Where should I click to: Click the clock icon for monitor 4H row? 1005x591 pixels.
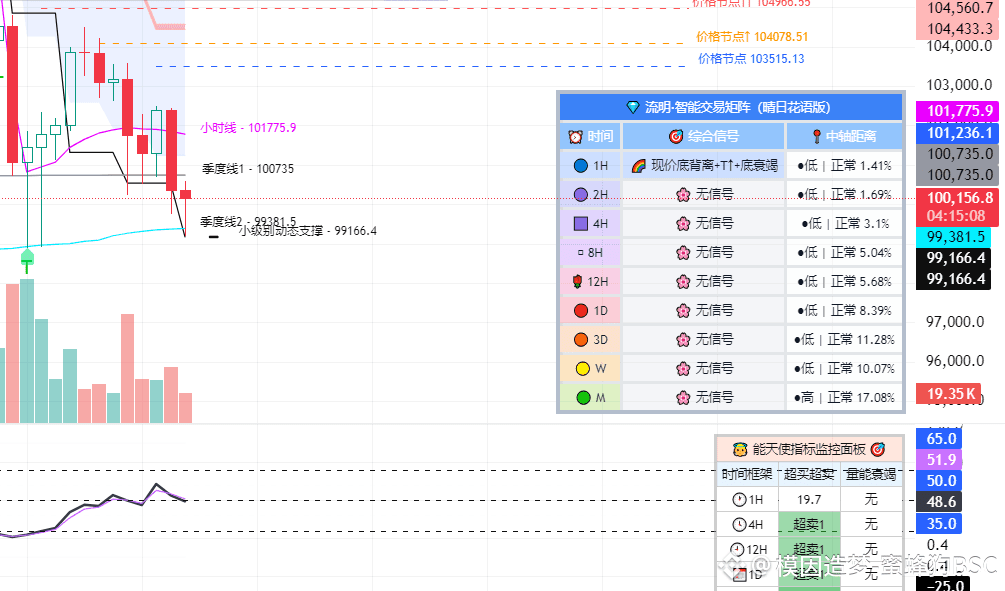(740, 525)
